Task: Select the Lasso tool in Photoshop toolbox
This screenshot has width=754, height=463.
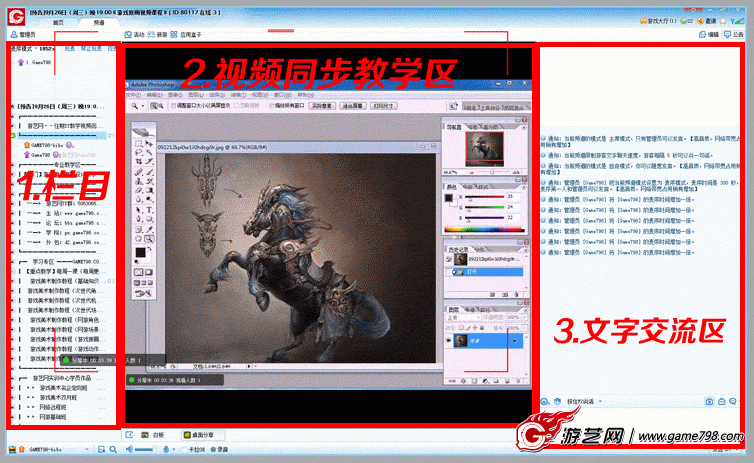Action: pyautogui.click(x=138, y=152)
